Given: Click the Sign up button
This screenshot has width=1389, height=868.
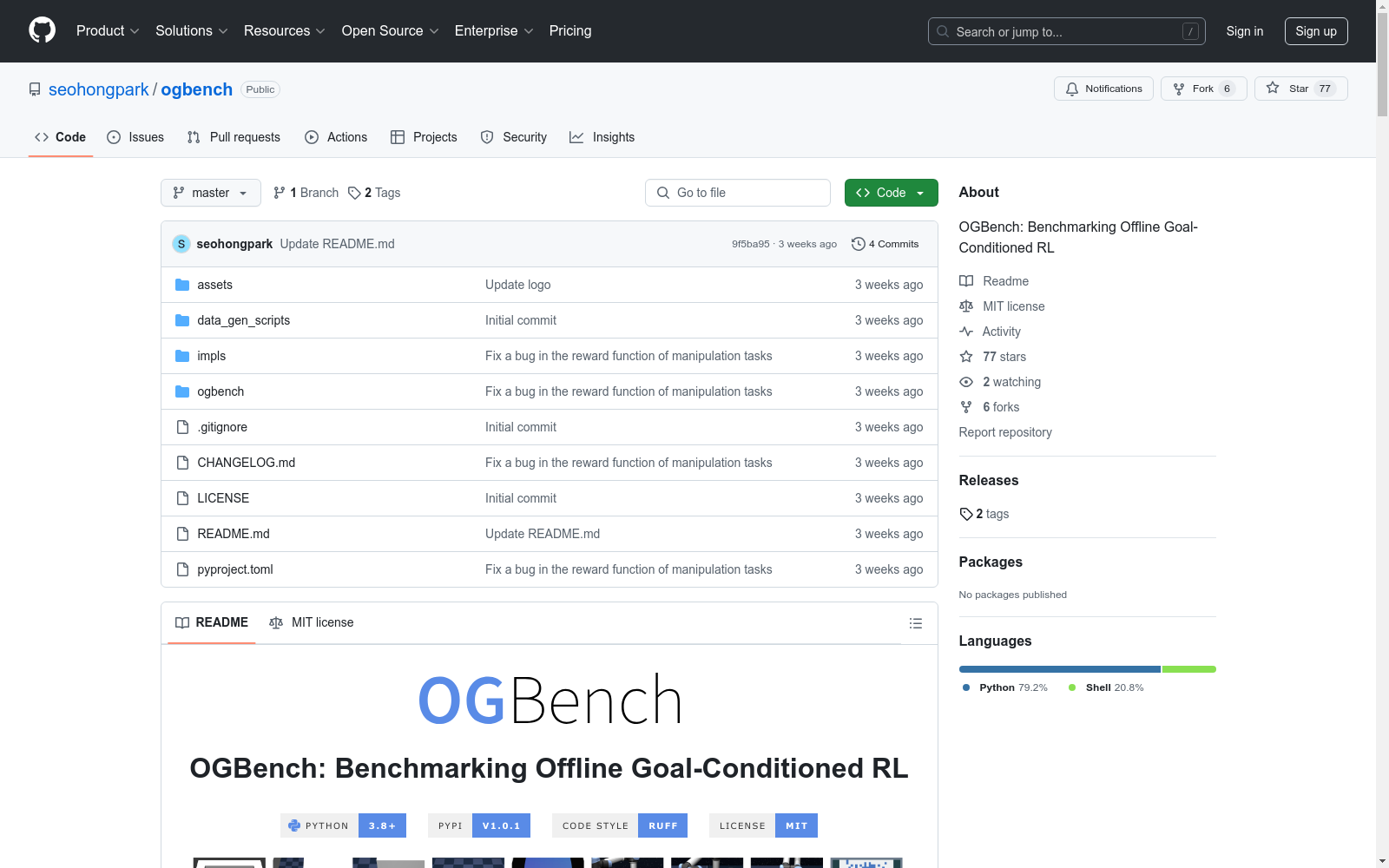Looking at the screenshot, I should (1316, 31).
